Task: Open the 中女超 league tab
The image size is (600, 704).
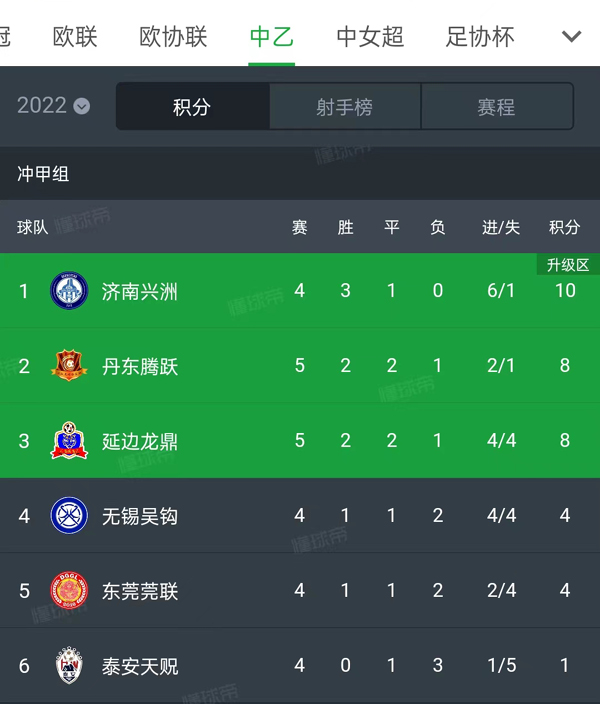Action: pyautogui.click(x=370, y=37)
